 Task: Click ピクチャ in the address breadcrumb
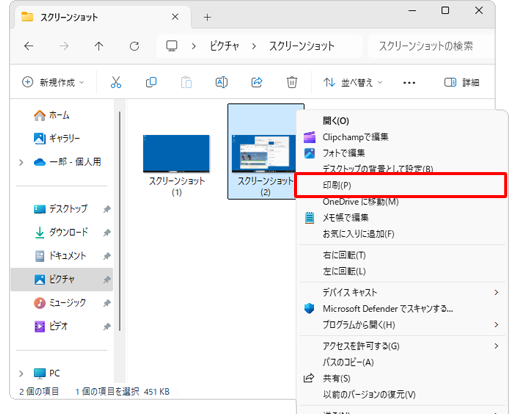pyautogui.click(x=224, y=46)
